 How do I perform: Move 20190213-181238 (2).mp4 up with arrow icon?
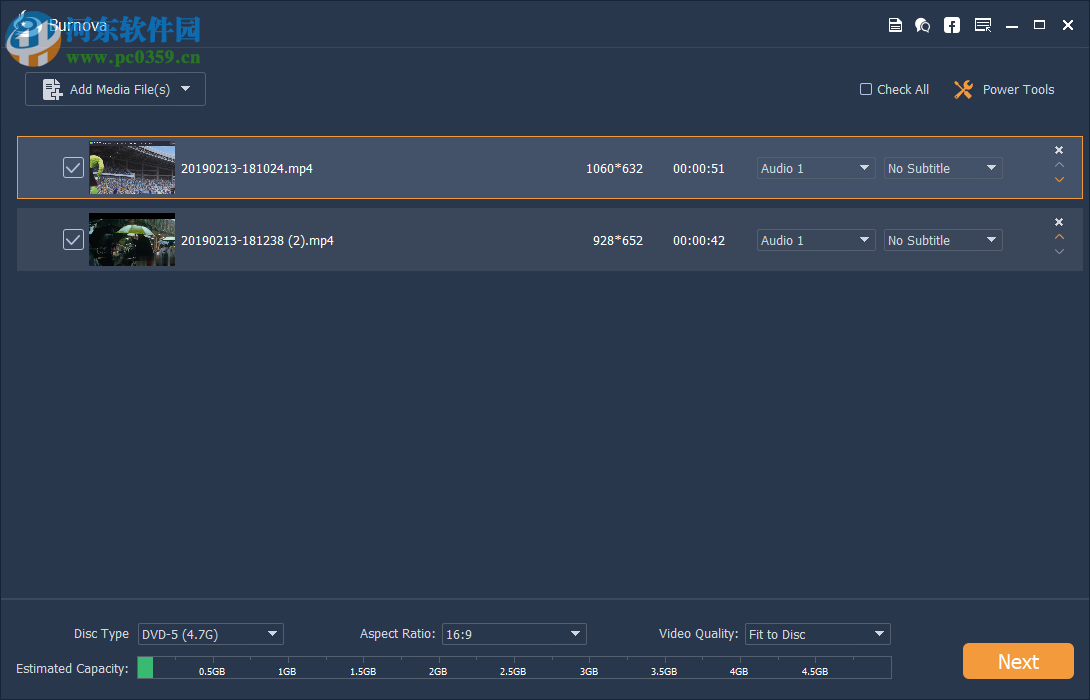point(1059,237)
